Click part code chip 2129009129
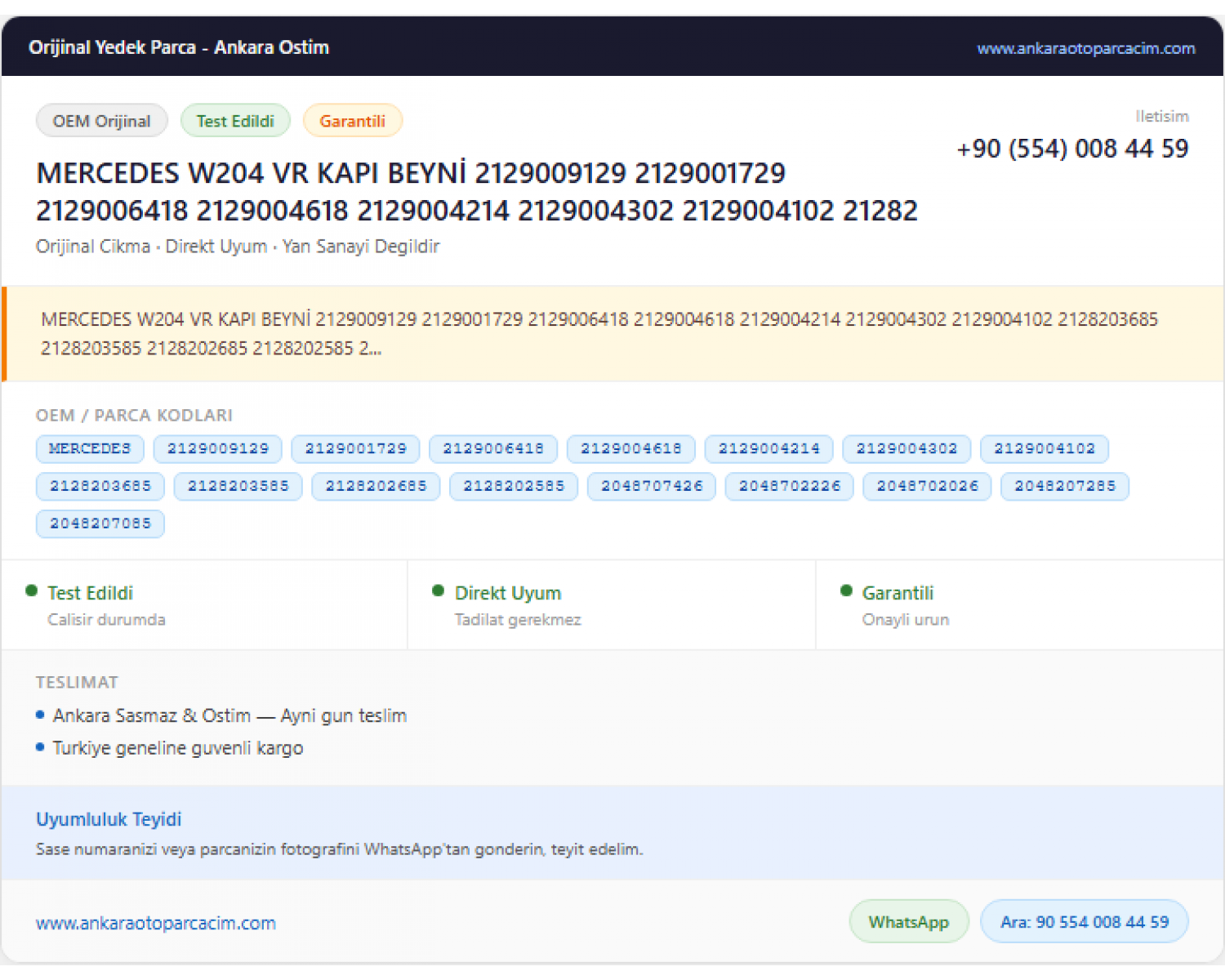Image resolution: width=1225 pixels, height=980 pixels. click(218, 448)
